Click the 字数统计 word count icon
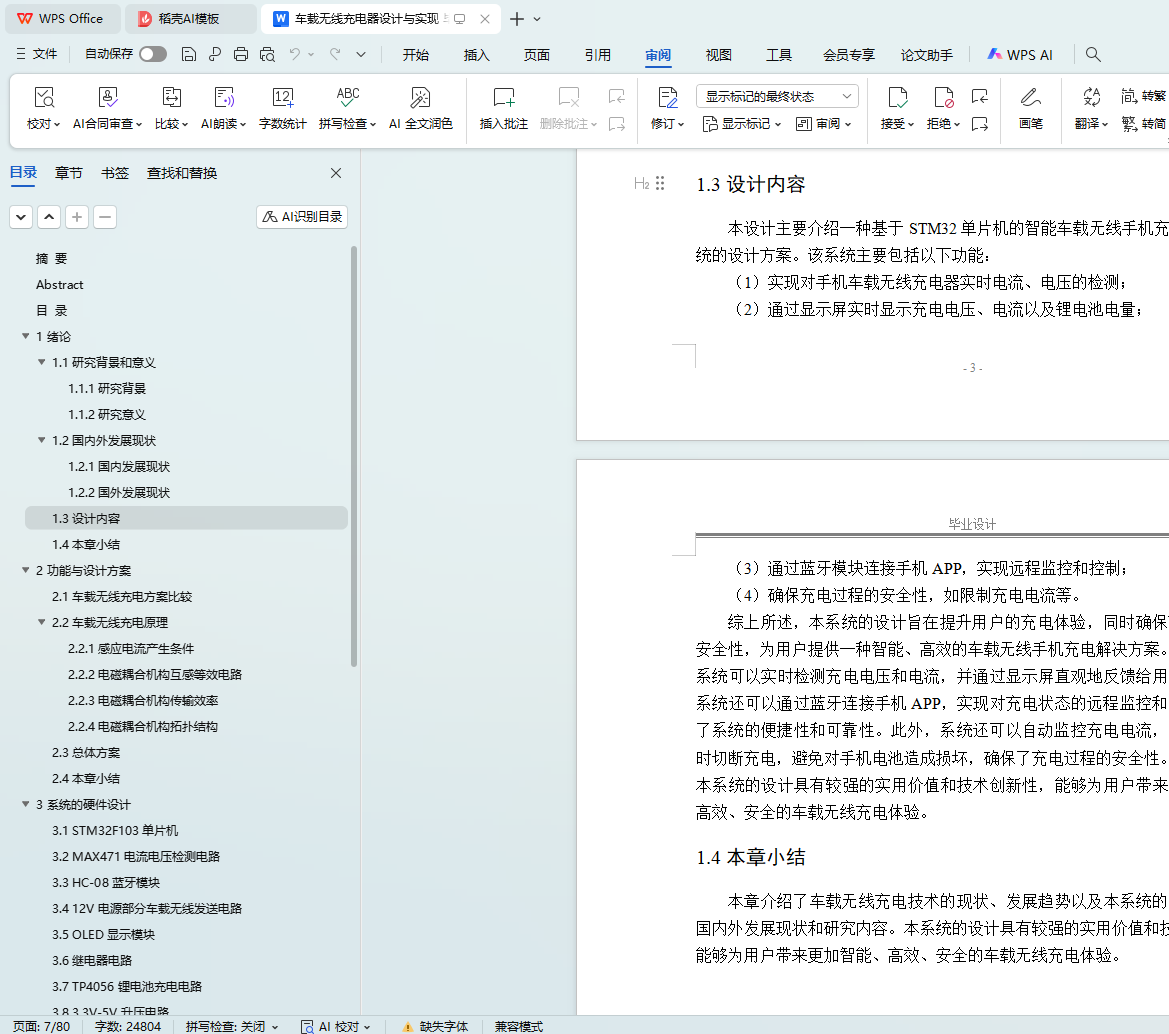This screenshot has width=1169, height=1034. [x=283, y=98]
